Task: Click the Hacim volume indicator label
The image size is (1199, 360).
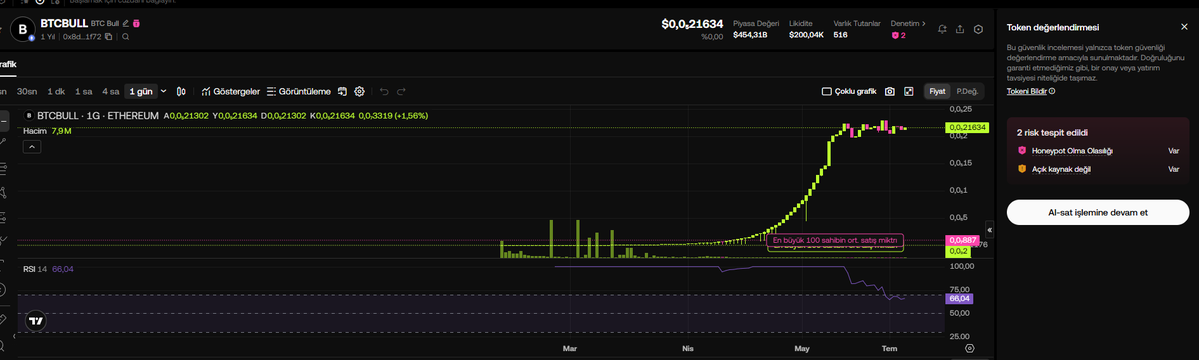Action: [x=36, y=131]
